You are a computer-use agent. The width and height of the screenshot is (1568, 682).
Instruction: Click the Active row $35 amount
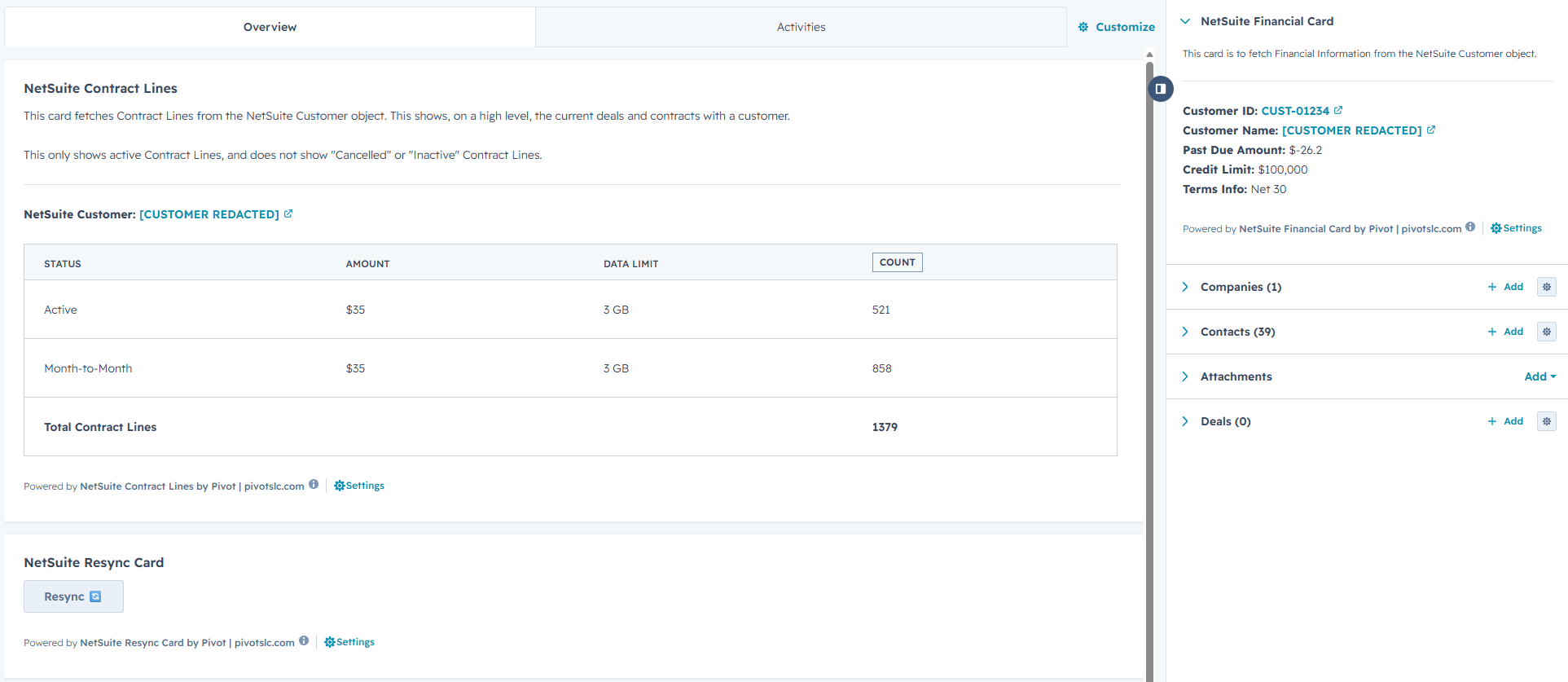(355, 310)
